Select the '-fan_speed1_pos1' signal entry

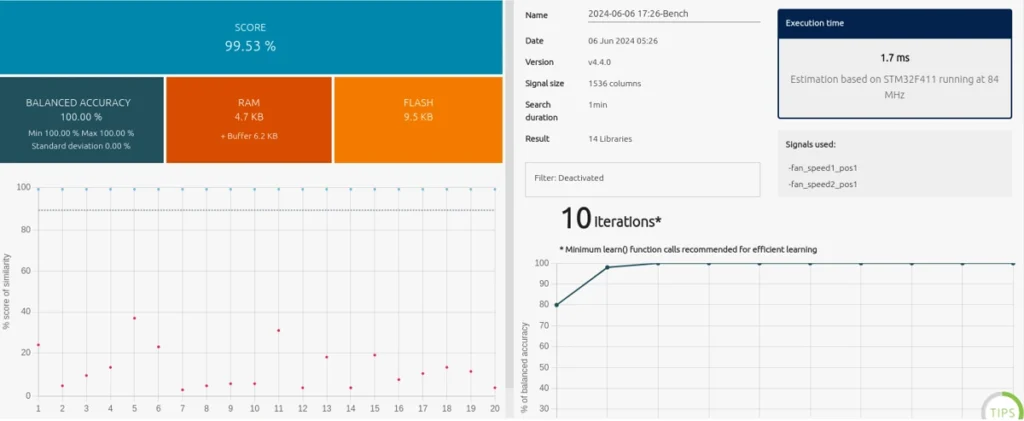point(822,168)
